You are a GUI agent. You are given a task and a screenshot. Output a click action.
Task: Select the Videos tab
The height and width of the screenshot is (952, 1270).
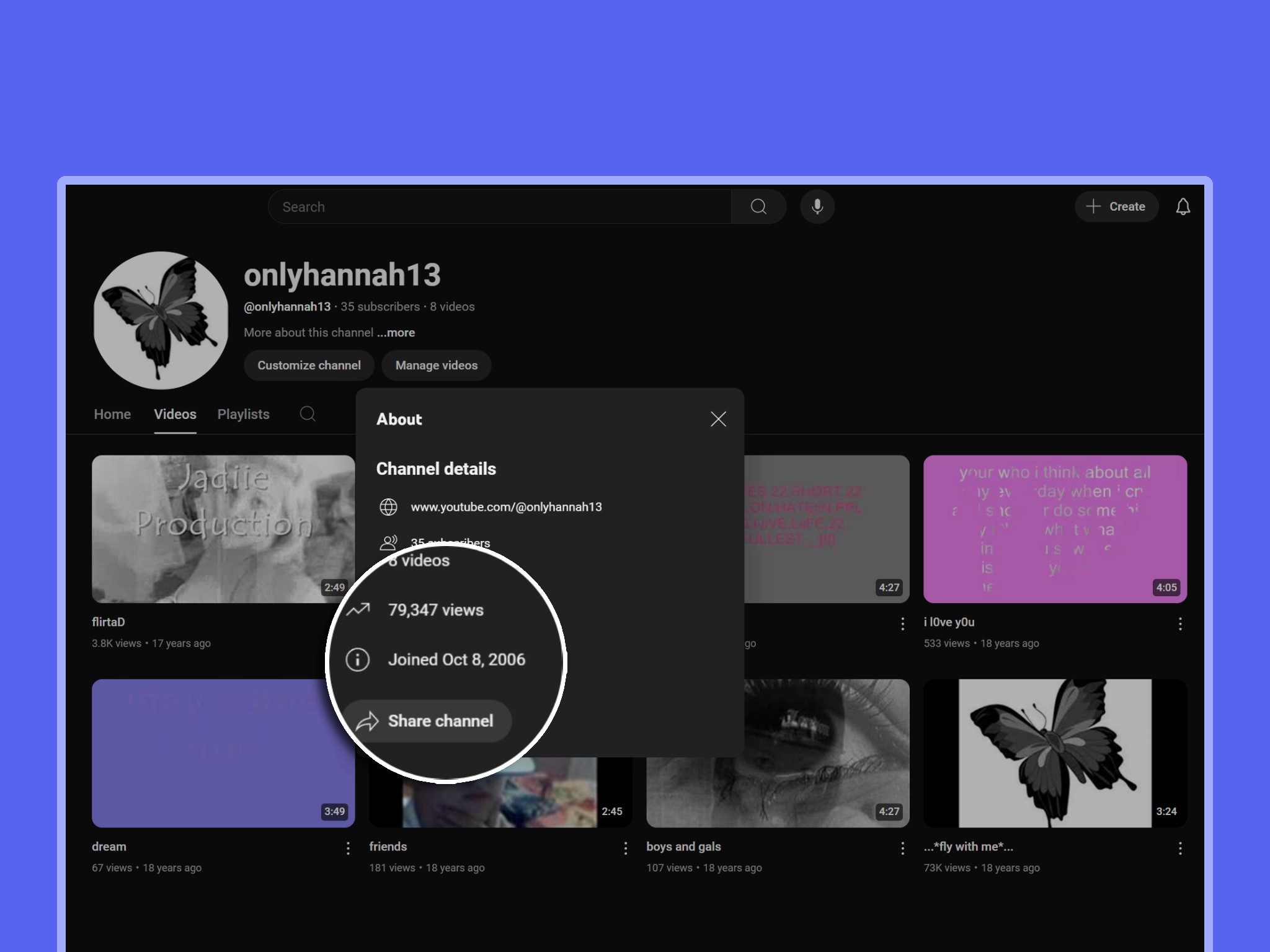point(175,414)
